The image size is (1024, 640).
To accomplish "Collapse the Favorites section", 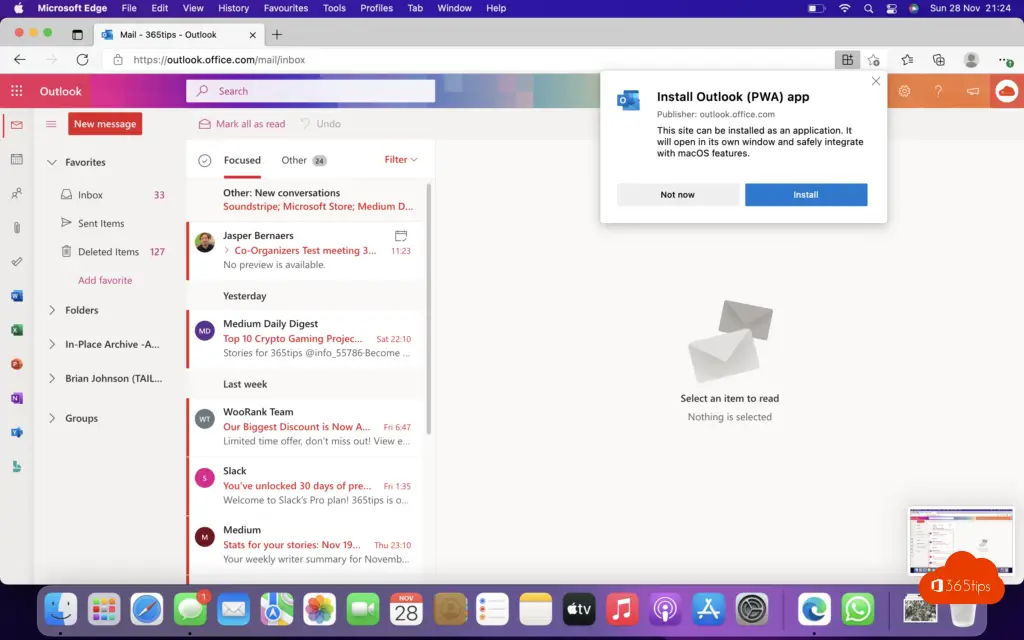I will tap(52, 162).
